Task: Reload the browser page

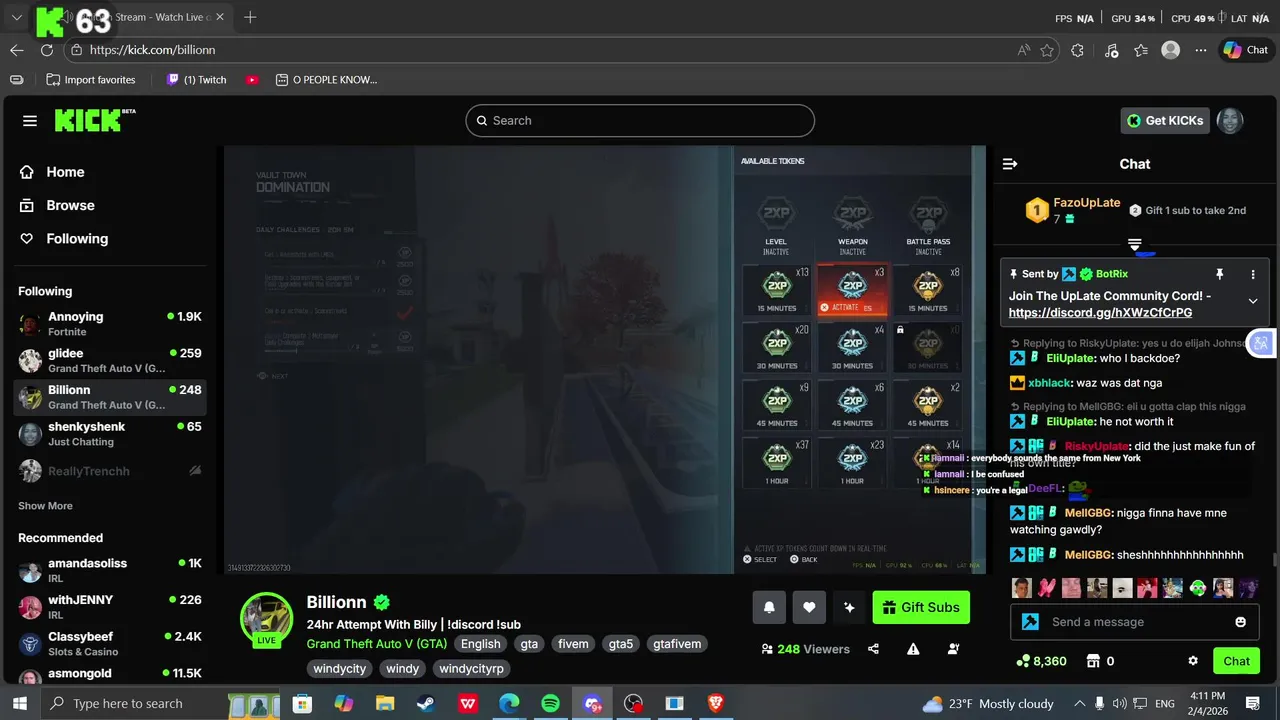Action: tap(47, 50)
